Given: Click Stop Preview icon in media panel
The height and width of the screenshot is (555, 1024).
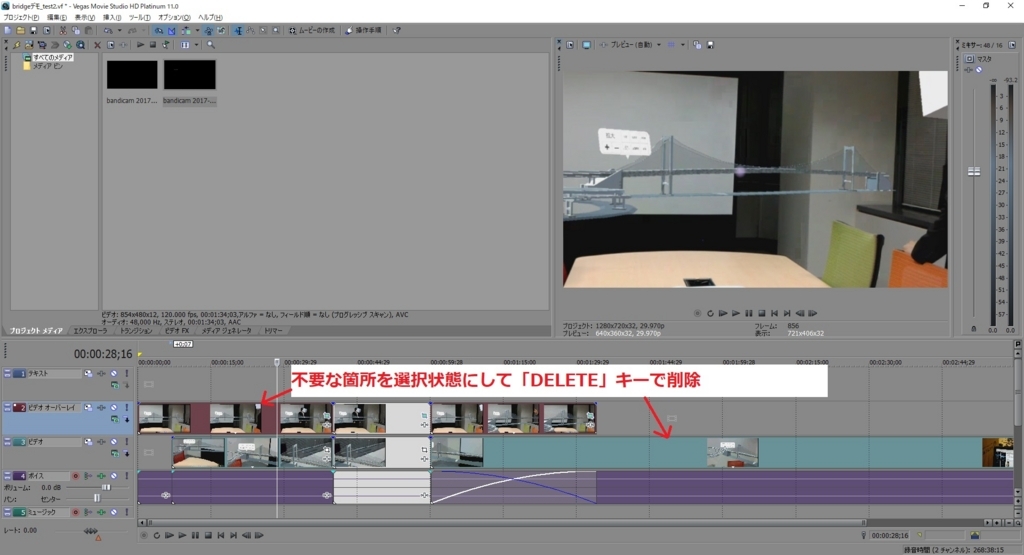Looking at the screenshot, I should click(153, 45).
